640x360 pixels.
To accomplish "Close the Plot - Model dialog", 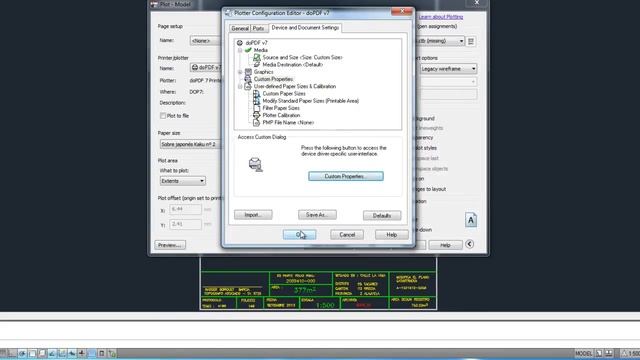I will pyautogui.click(x=476, y=3).
